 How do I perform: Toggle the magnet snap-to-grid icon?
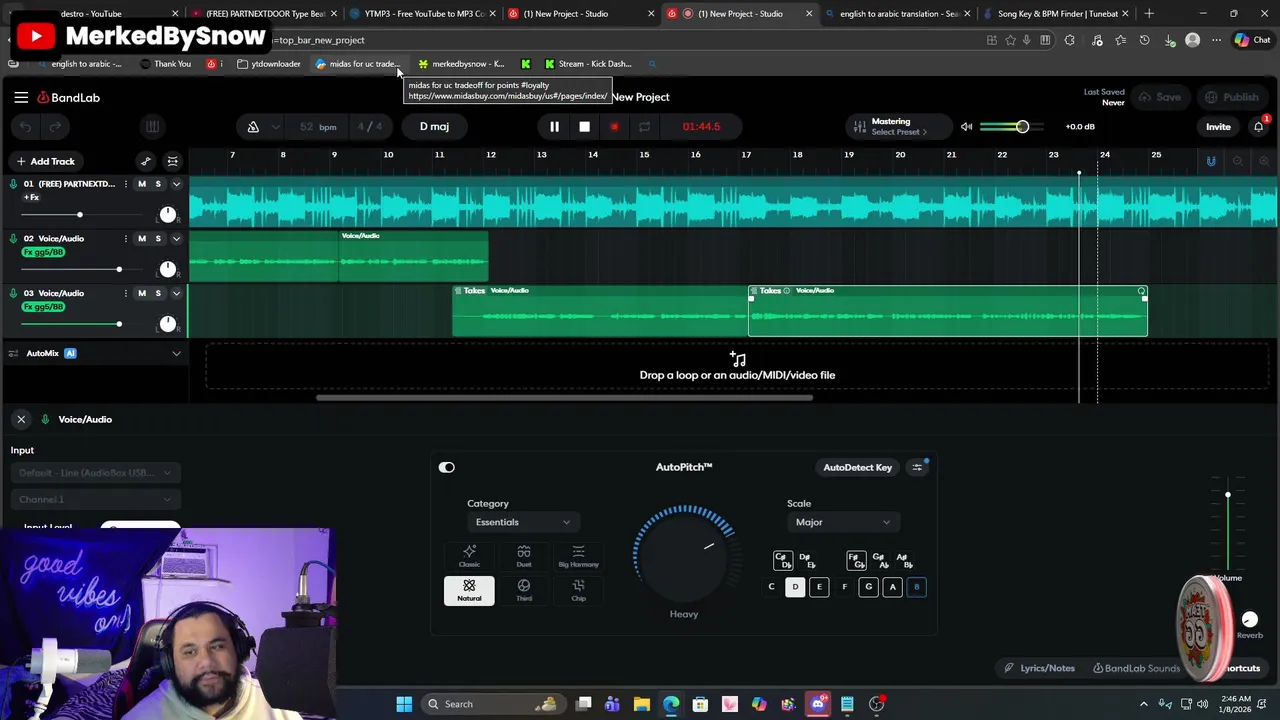(1211, 161)
